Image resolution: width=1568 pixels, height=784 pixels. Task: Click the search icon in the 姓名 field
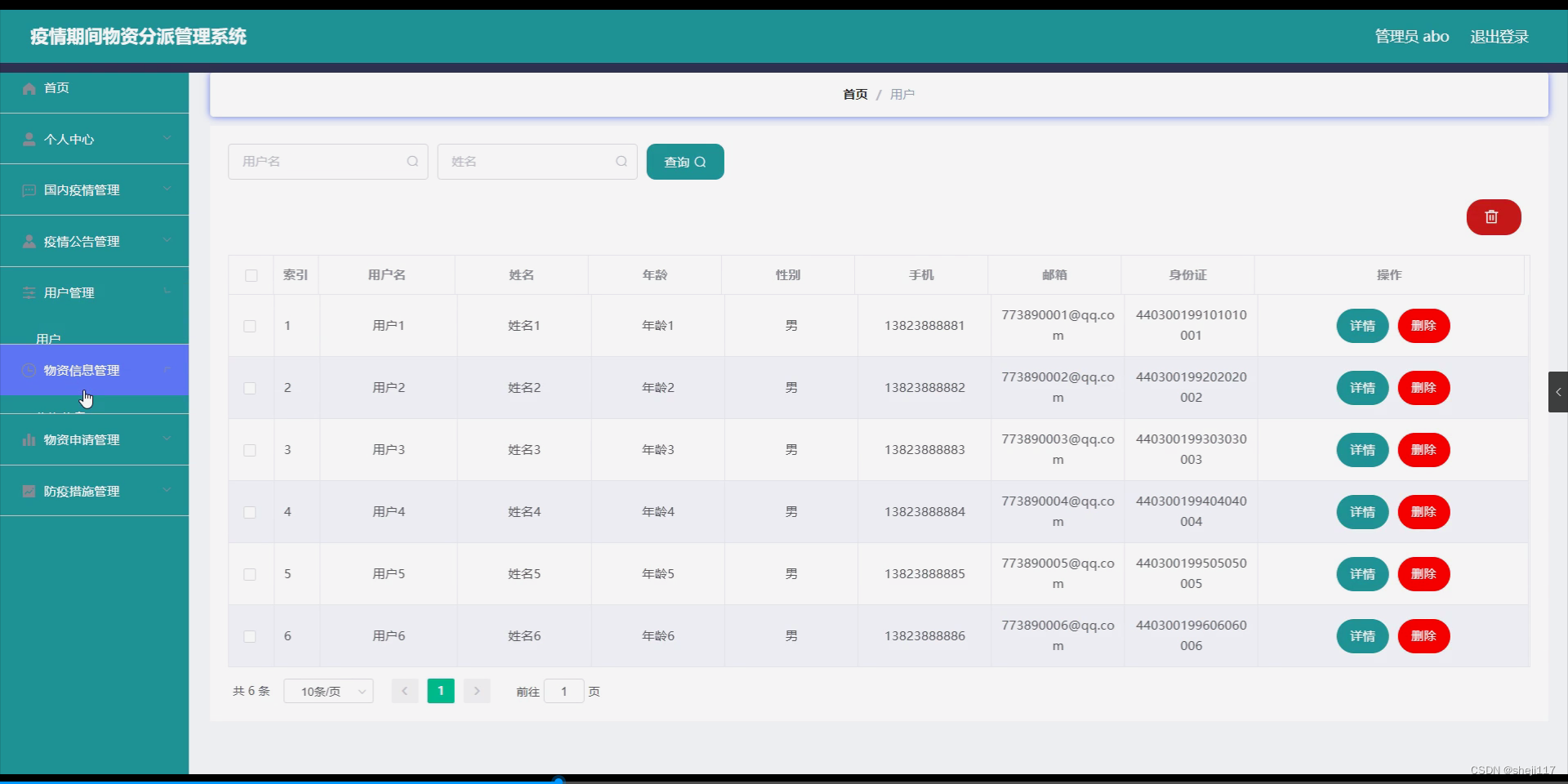[x=621, y=162]
